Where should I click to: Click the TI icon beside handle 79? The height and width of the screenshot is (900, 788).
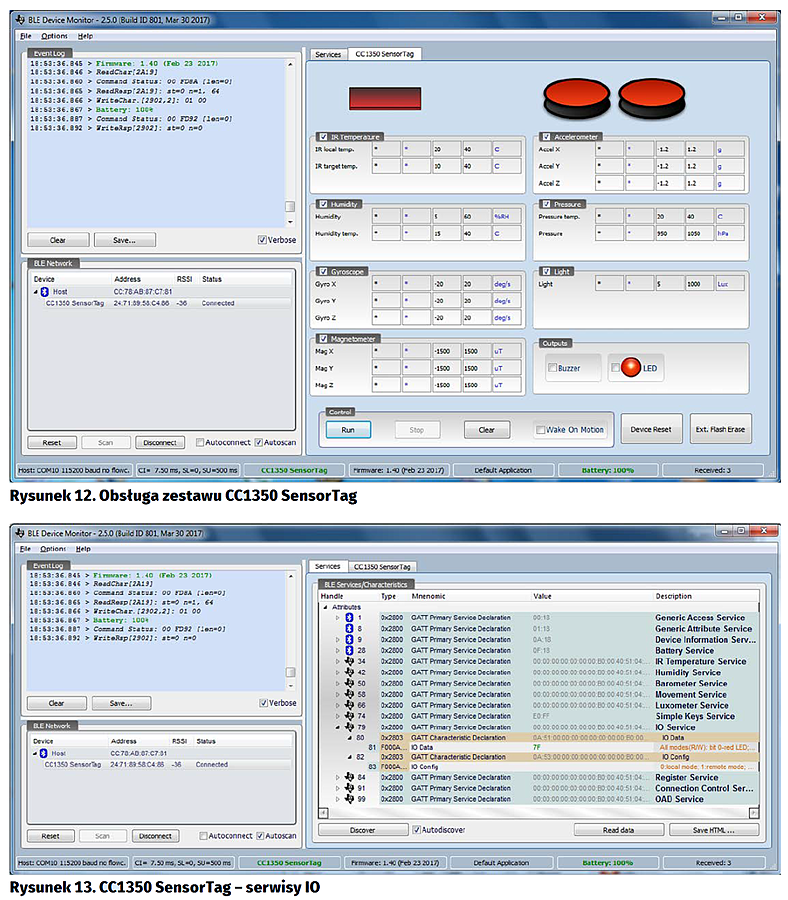tap(349, 727)
